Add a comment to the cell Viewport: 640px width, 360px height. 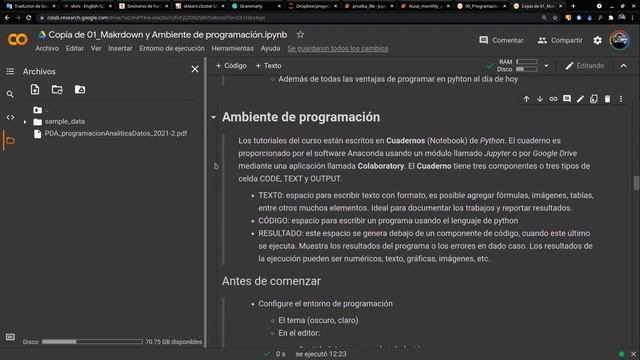coord(567,99)
